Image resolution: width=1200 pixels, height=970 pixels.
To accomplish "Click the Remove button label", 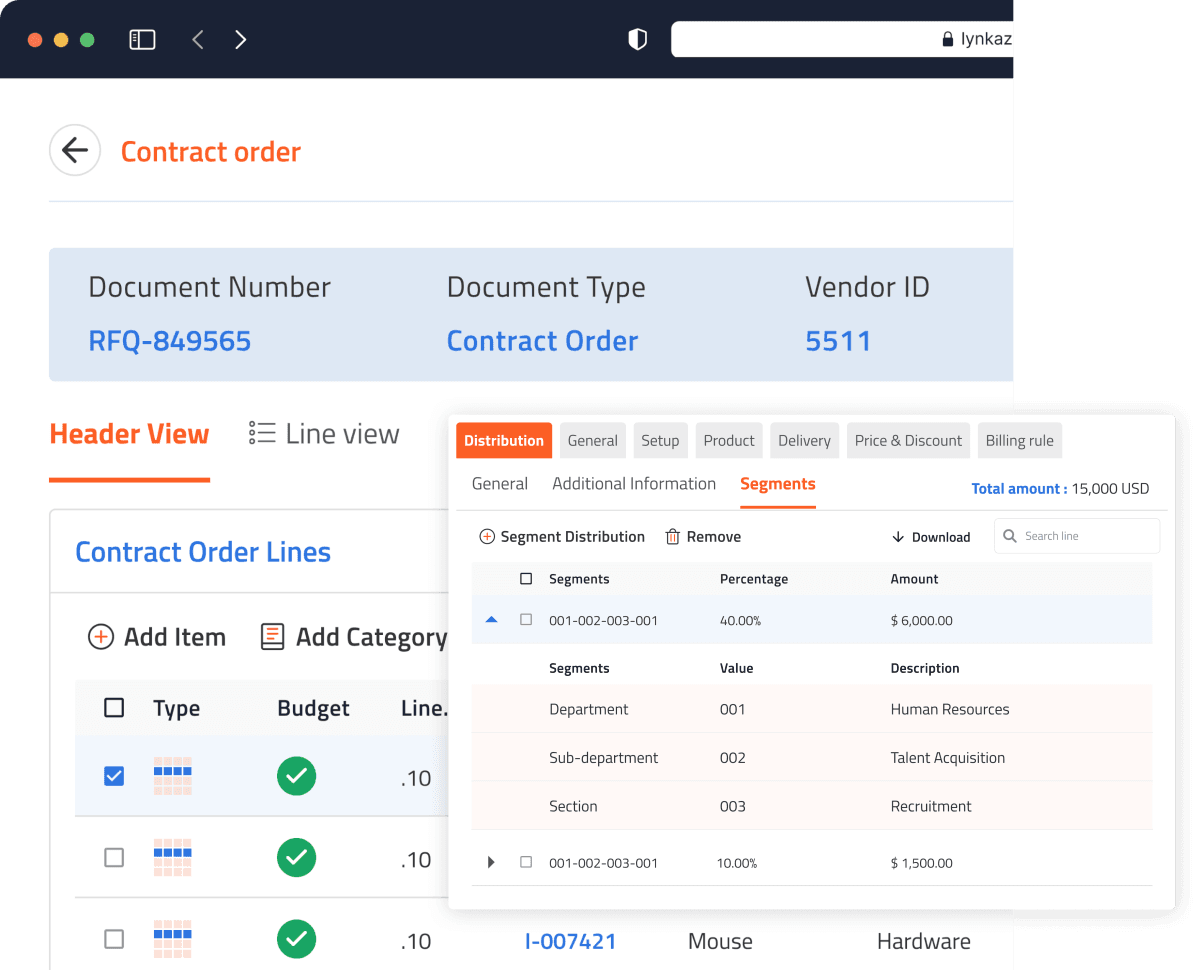I will [x=714, y=537].
